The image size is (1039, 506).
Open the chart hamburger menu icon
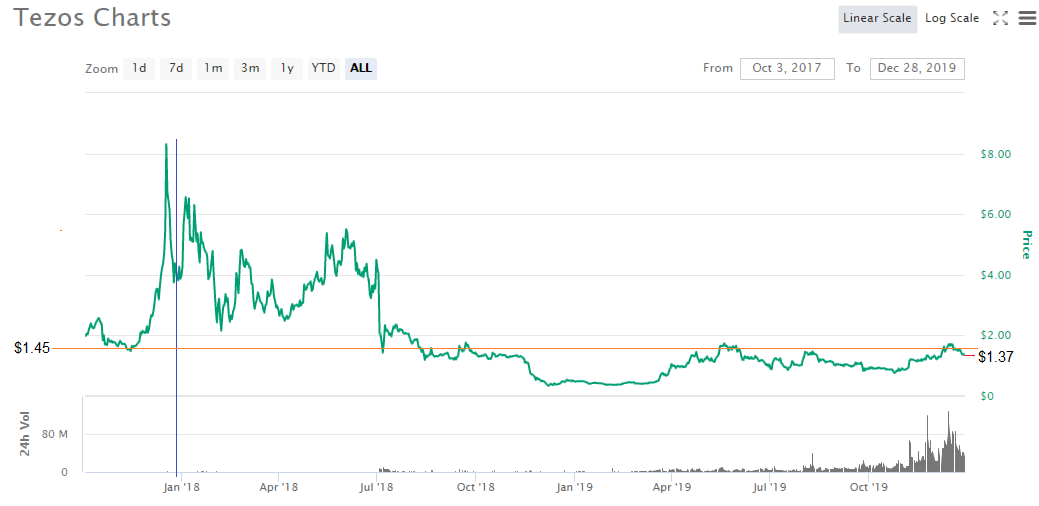pyautogui.click(x=1026, y=19)
